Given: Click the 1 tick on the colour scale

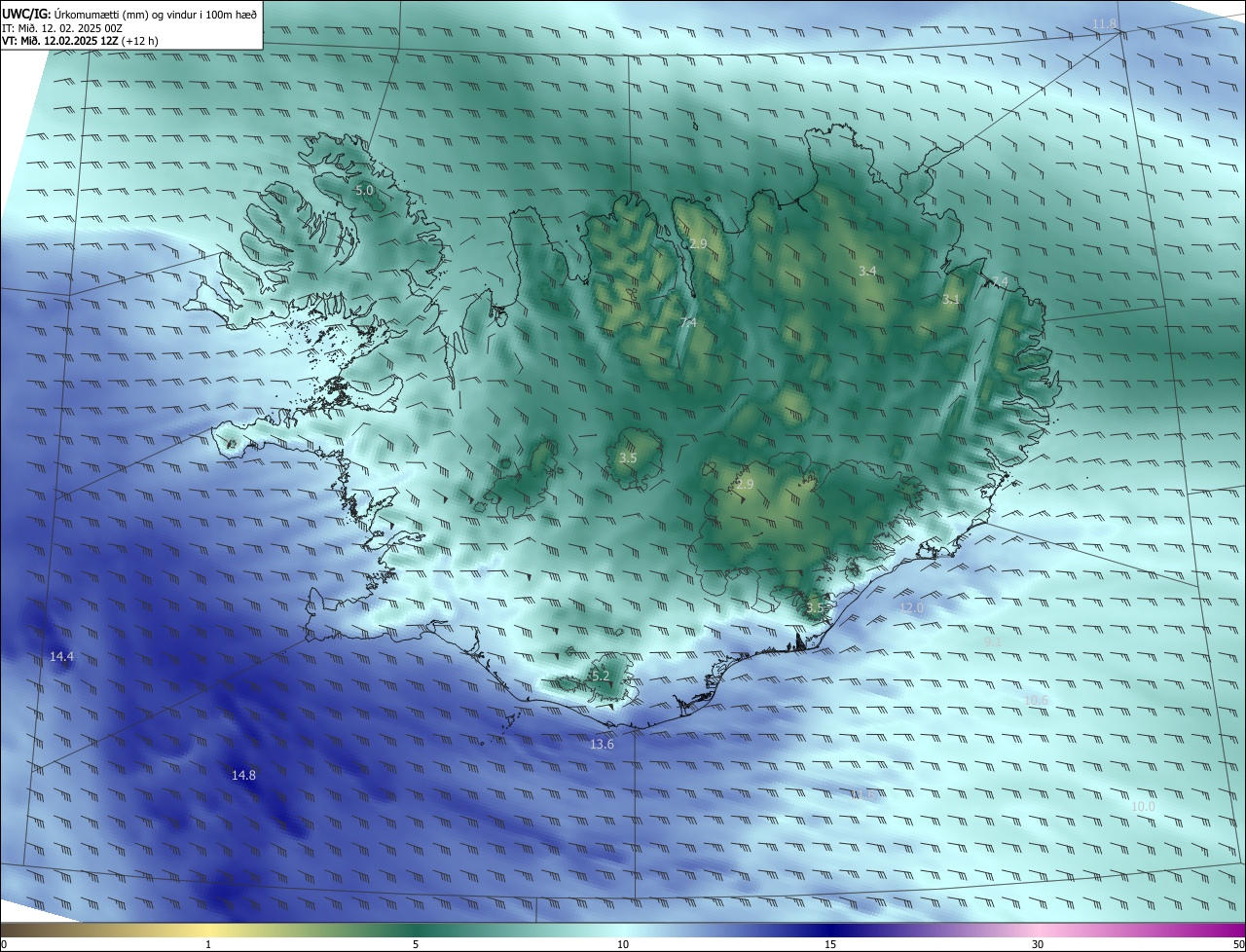Looking at the screenshot, I should tap(208, 944).
